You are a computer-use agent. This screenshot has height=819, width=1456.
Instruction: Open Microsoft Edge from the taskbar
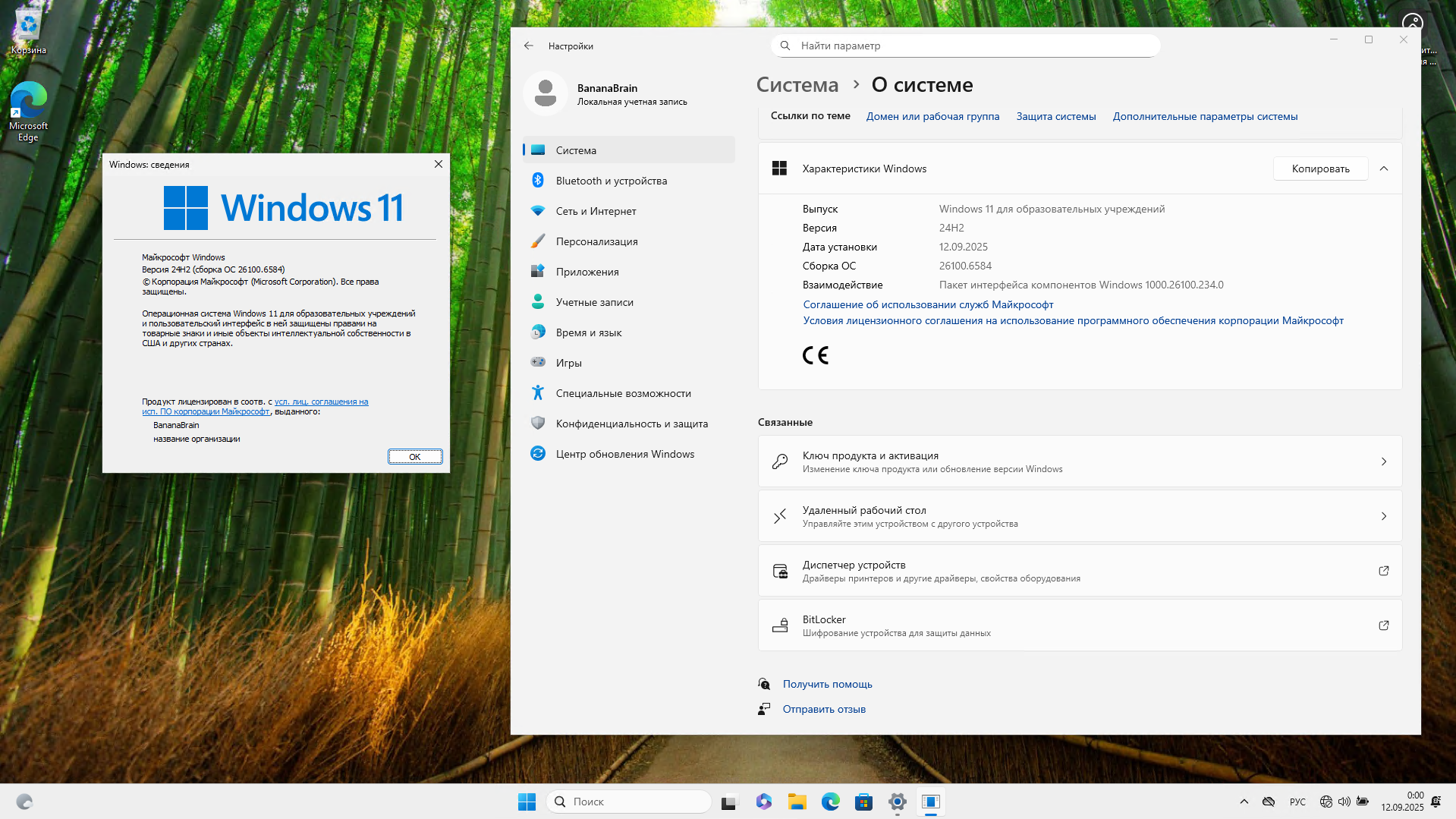click(x=830, y=802)
